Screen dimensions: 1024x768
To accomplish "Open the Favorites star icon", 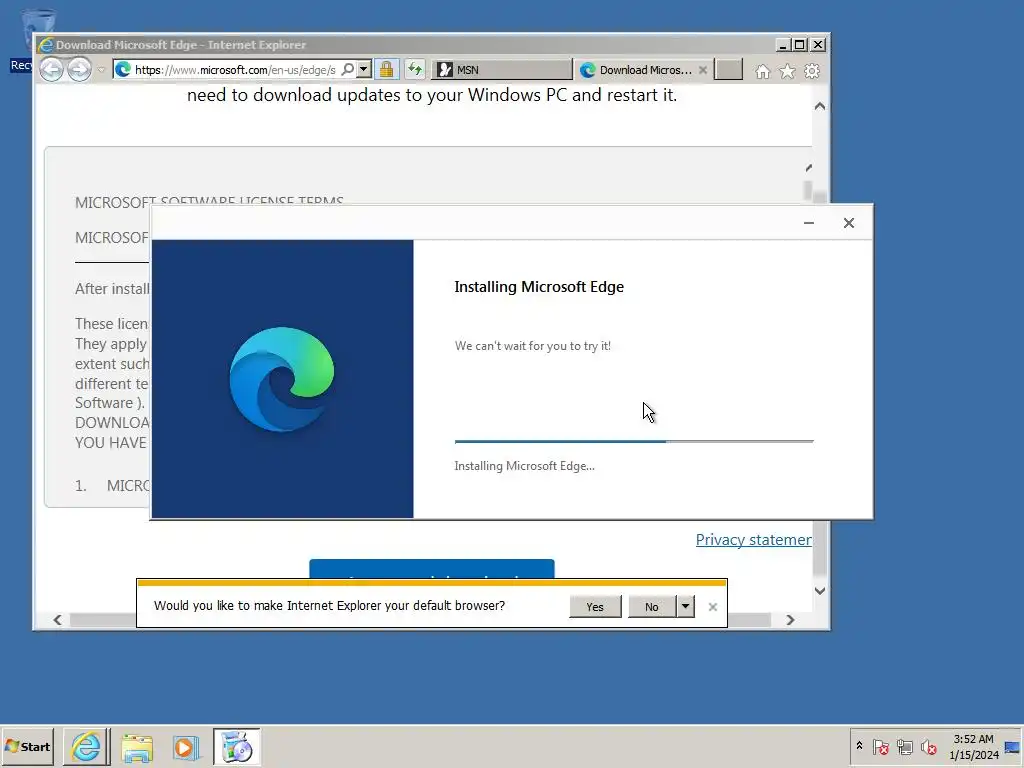I will pos(788,71).
